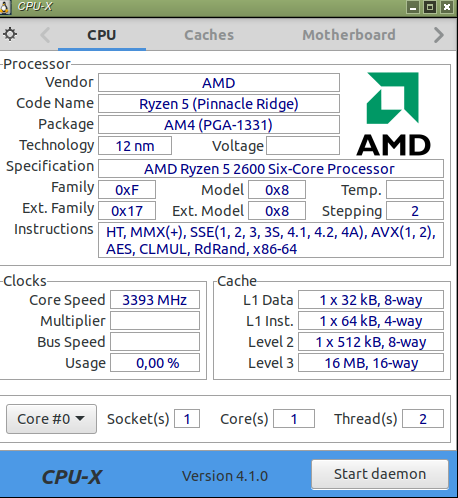Open the settings gear icon
Screen dimensions: 458x498
tap(10, 34)
